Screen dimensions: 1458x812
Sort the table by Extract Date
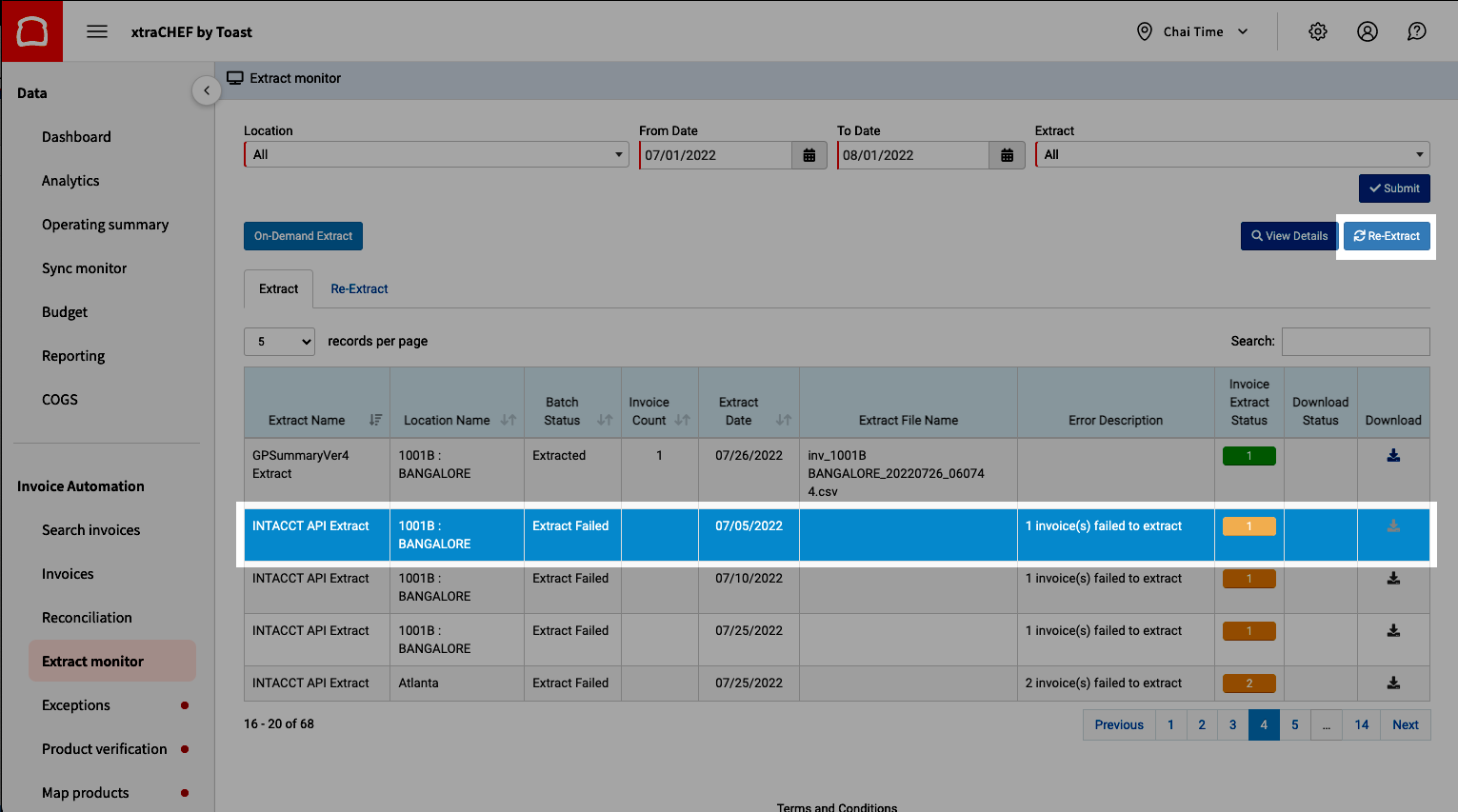click(x=783, y=420)
